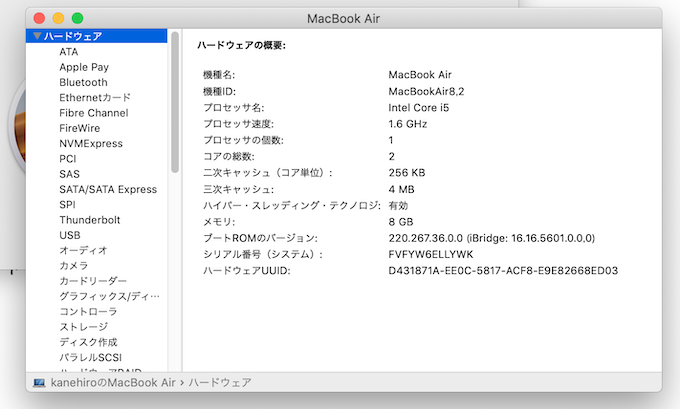Select the model ID MacBookAir8,2
Image resolution: width=680 pixels, height=409 pixels.
tap(426, 91)
